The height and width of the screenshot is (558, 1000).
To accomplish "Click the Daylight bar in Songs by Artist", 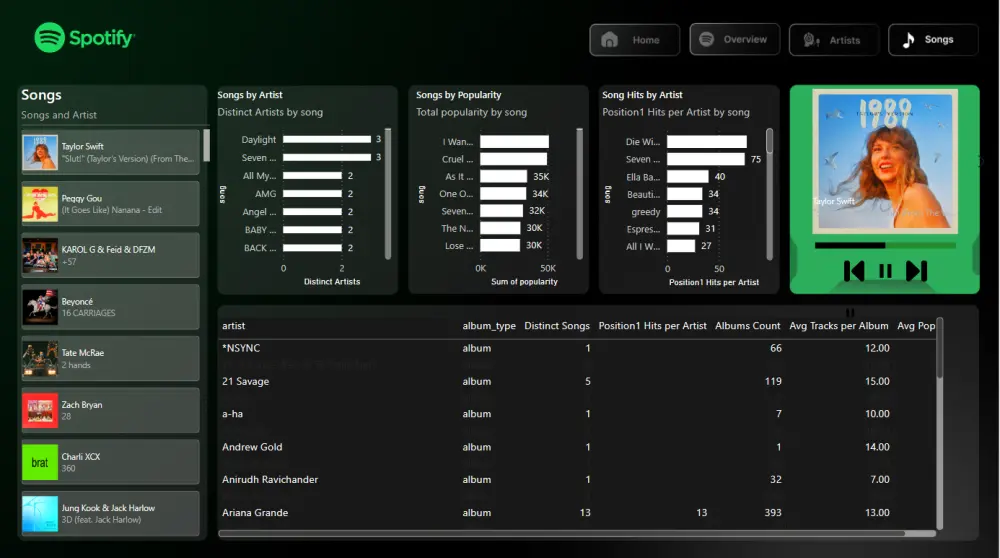I will point(327,139).
